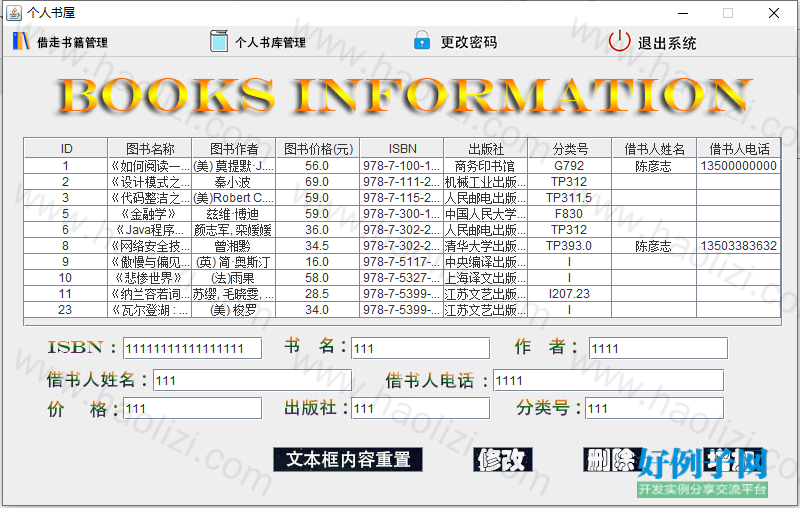Click phone cell 13503383632
Screen dimensions: 800x508
coord(739,246)
